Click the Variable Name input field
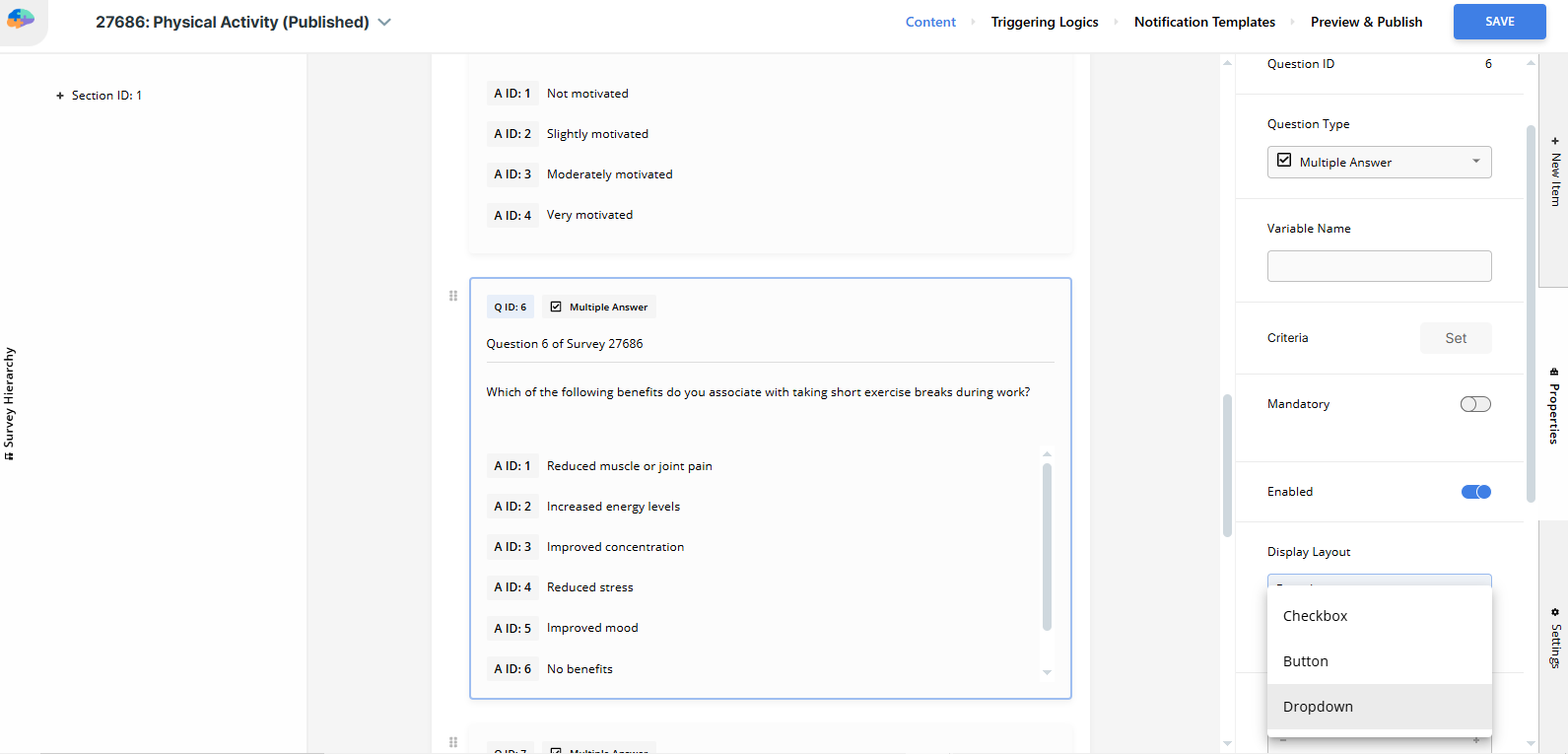Viewport: 1568px width, 754px height. 1379,266
